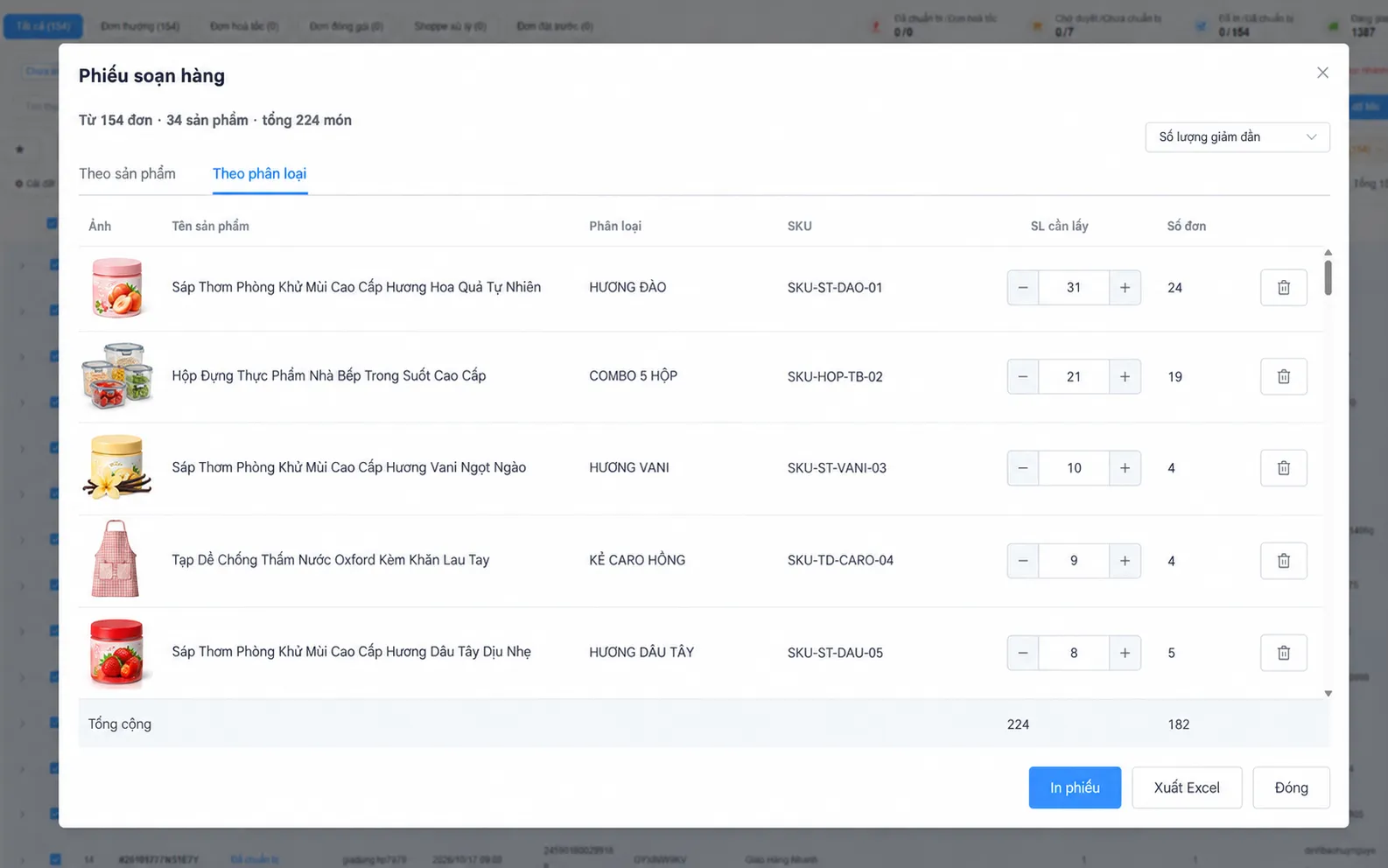Reduce quantity for SKU-TD-CARO-04
The image size is (1388, 868).
pos(1023,561)
